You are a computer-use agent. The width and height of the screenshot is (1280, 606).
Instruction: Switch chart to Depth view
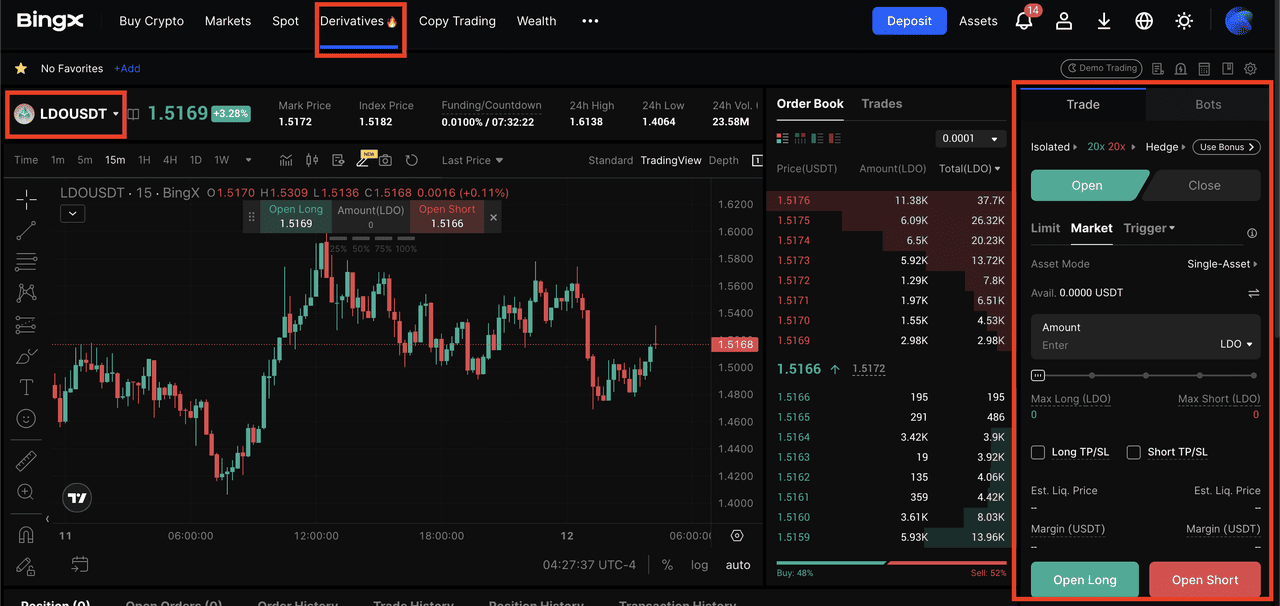pyautogui.click(x=723, y=160)
